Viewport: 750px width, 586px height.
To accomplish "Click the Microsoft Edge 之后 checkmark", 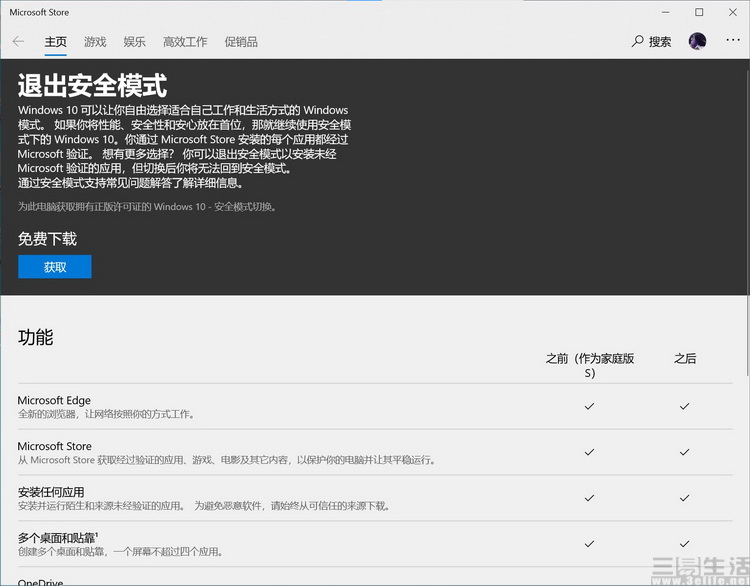I will pos(684,406).
